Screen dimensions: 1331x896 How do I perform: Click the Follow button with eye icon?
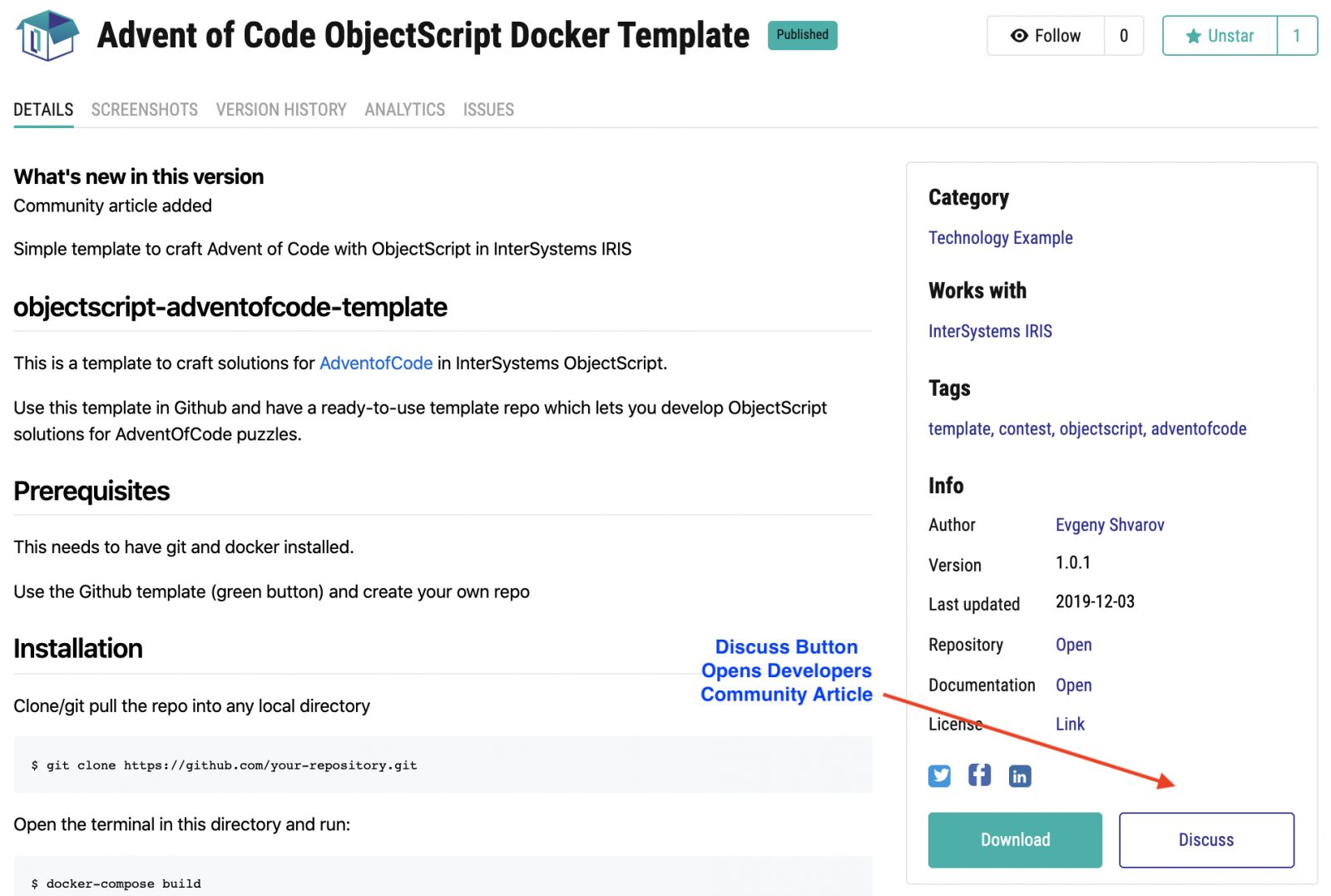click(x=1046, y=36)
